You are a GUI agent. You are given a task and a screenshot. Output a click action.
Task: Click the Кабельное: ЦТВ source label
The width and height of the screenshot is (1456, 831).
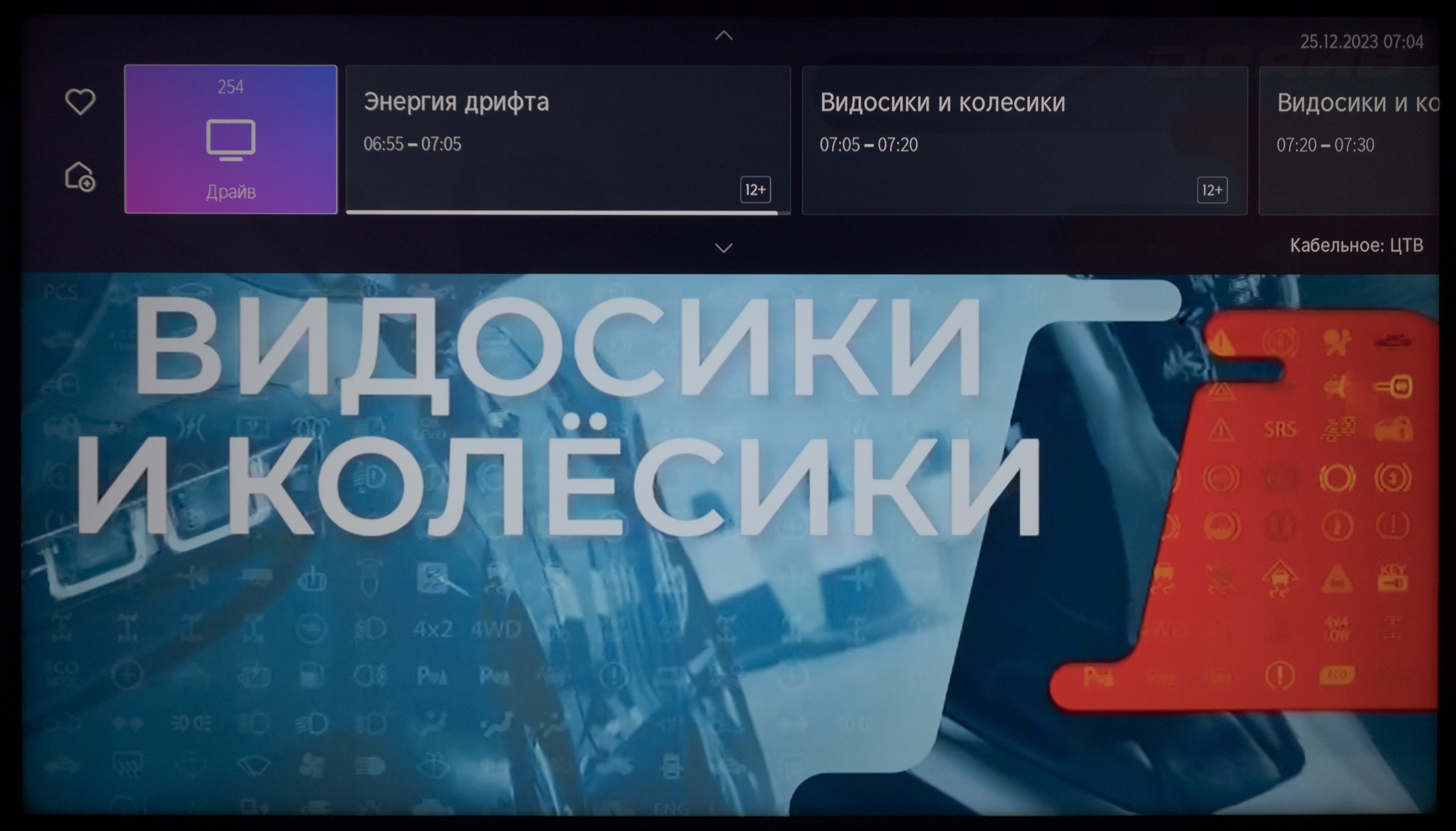pyautogui.click(x=1356, y=245)
